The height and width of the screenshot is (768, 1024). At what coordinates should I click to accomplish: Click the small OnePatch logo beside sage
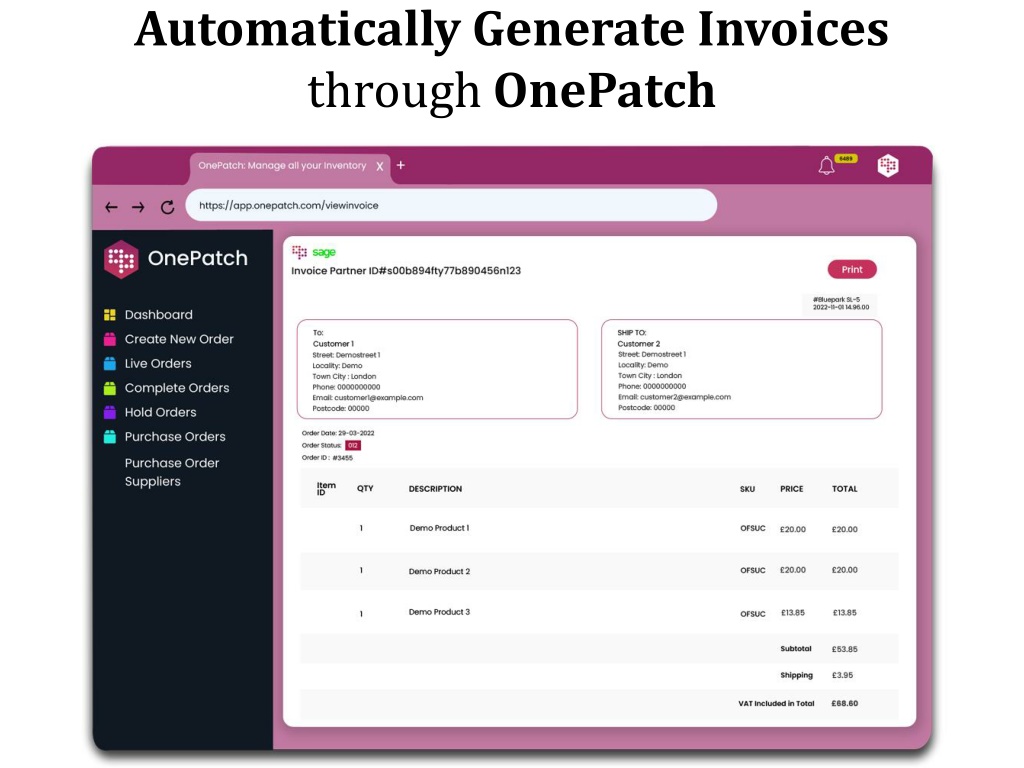(299, 252)
